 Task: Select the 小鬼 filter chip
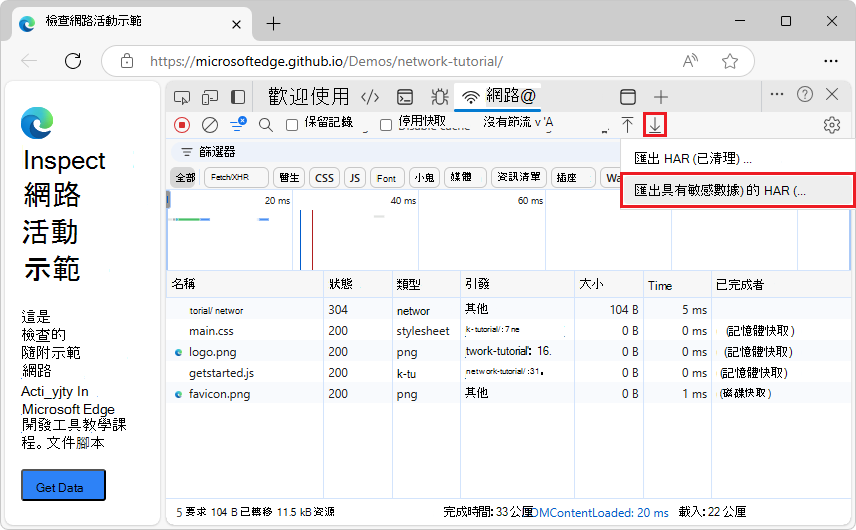click(424, 178)
